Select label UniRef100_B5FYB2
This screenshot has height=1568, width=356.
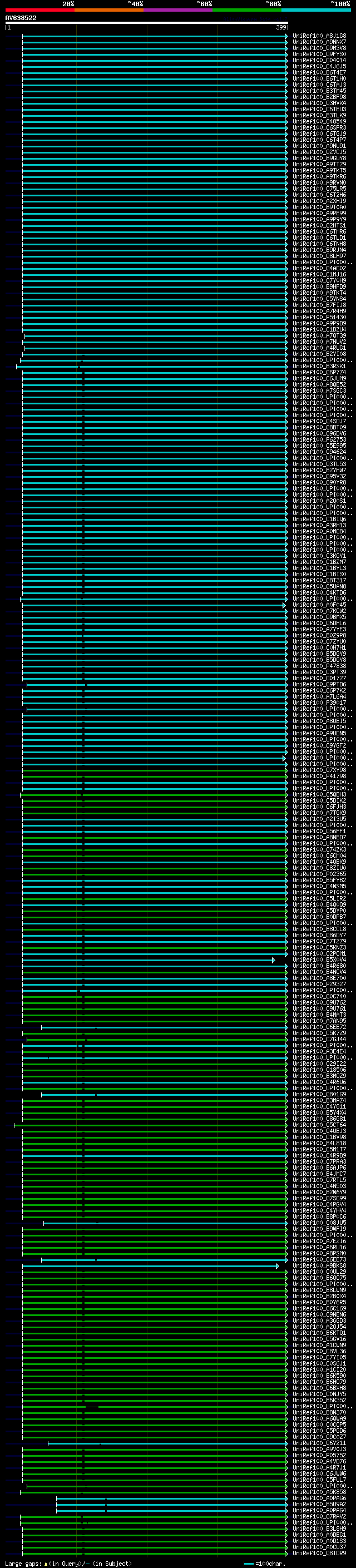coord(319,880)
